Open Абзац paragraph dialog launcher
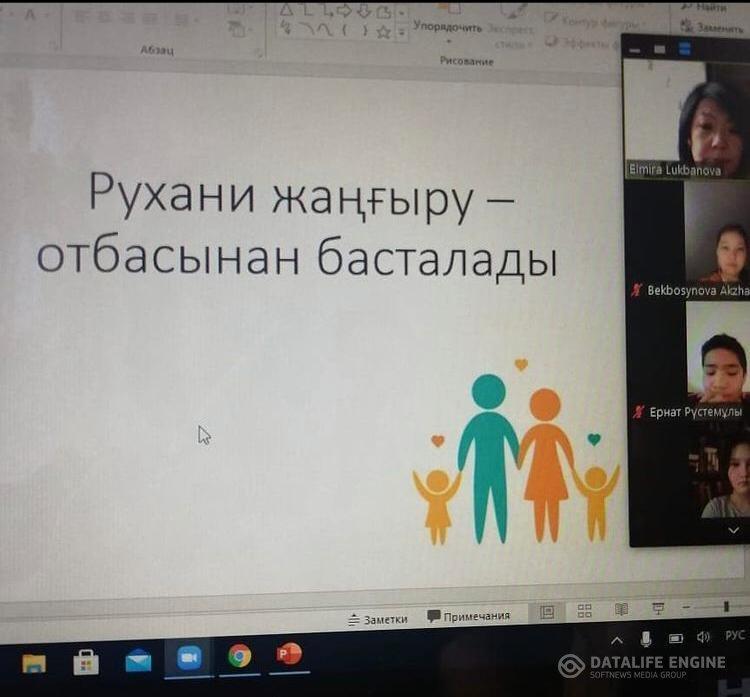Viewport: 750px width, 697px height. [x=259, y=54]
